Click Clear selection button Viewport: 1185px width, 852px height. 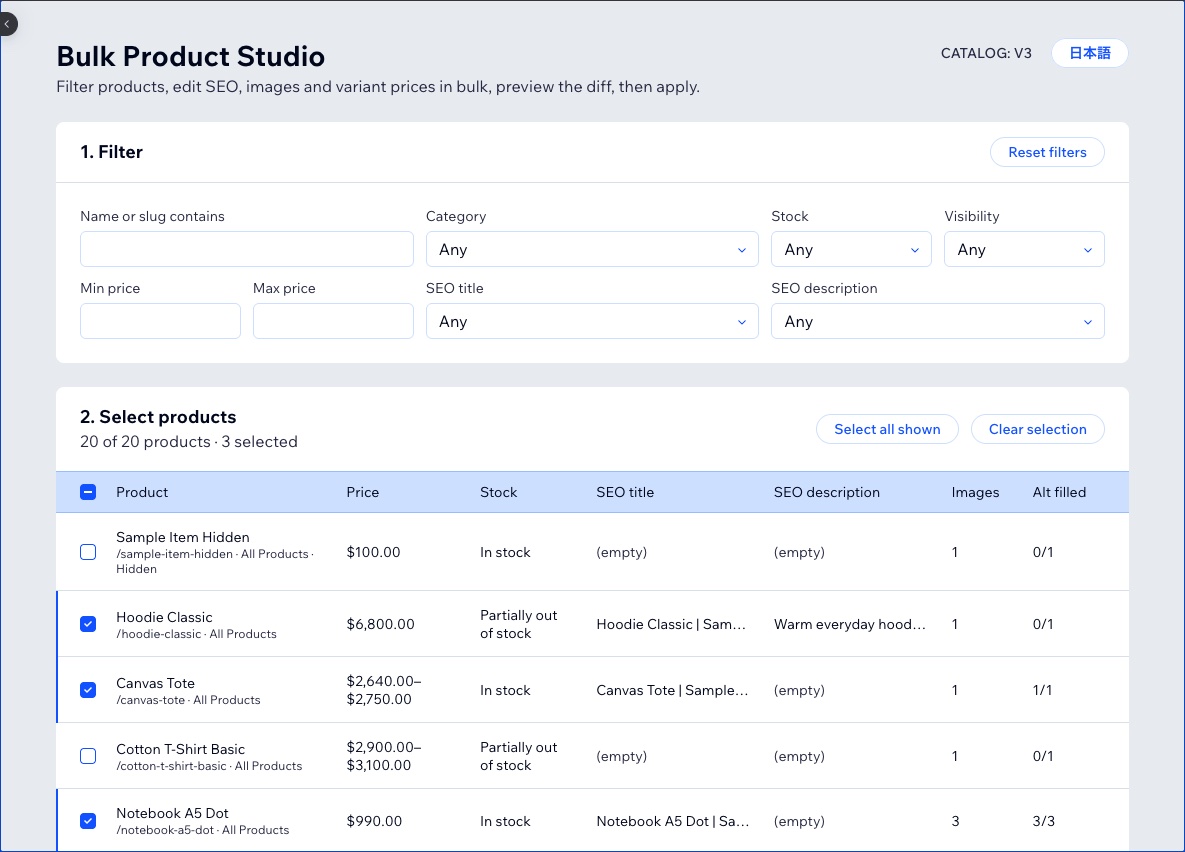point(1037,429)
